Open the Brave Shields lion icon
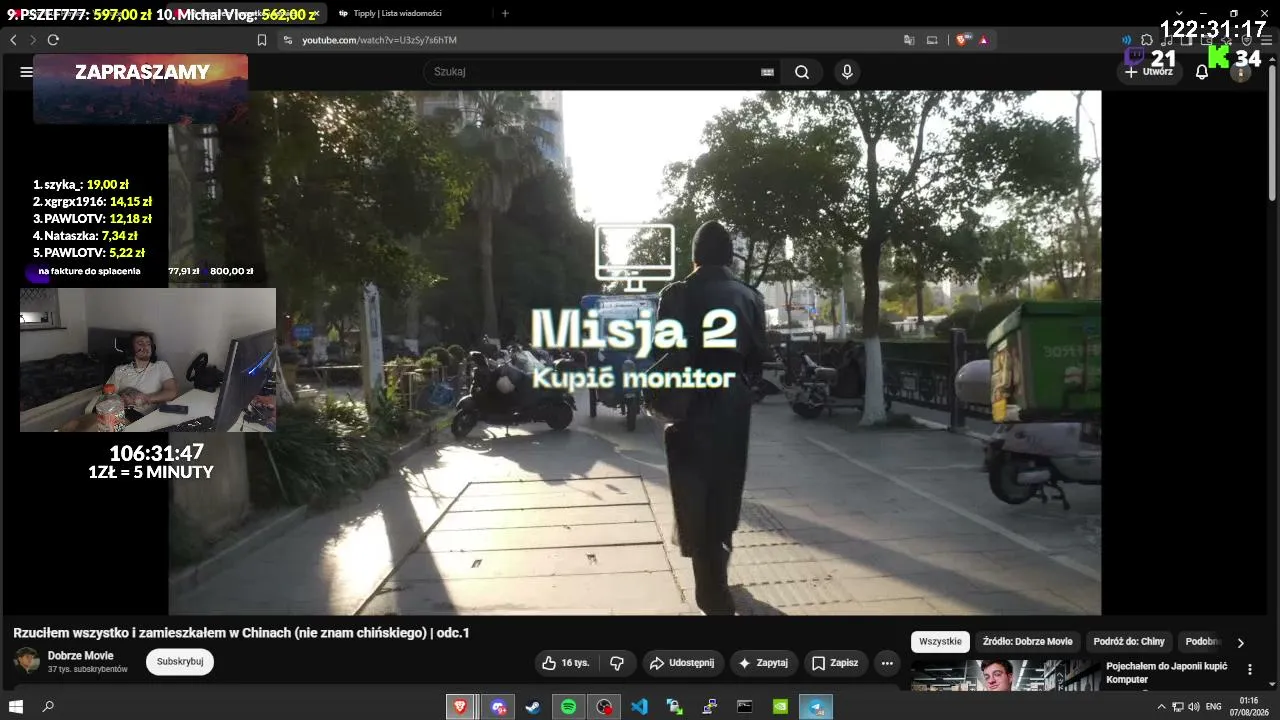 pos(963,40)
